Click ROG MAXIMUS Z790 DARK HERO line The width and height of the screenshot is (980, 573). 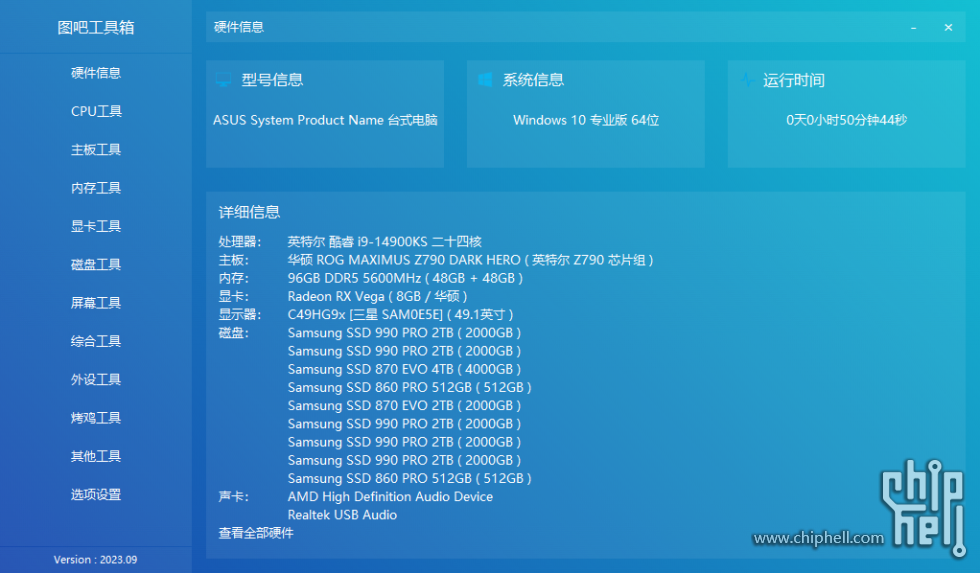471,260
